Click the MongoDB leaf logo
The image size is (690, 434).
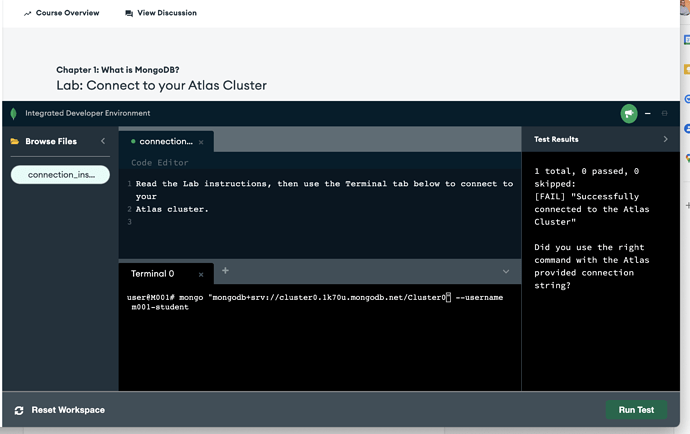(13, 114)
